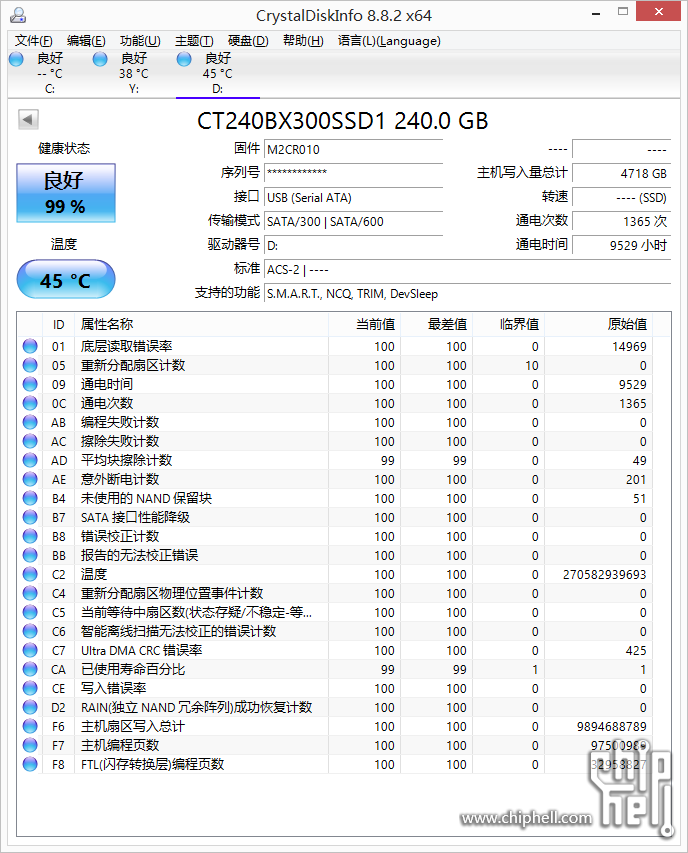Click status orb for AD 平均块擦除计数
The width and height of the screenshot is (688, 853).
[30, 460]
